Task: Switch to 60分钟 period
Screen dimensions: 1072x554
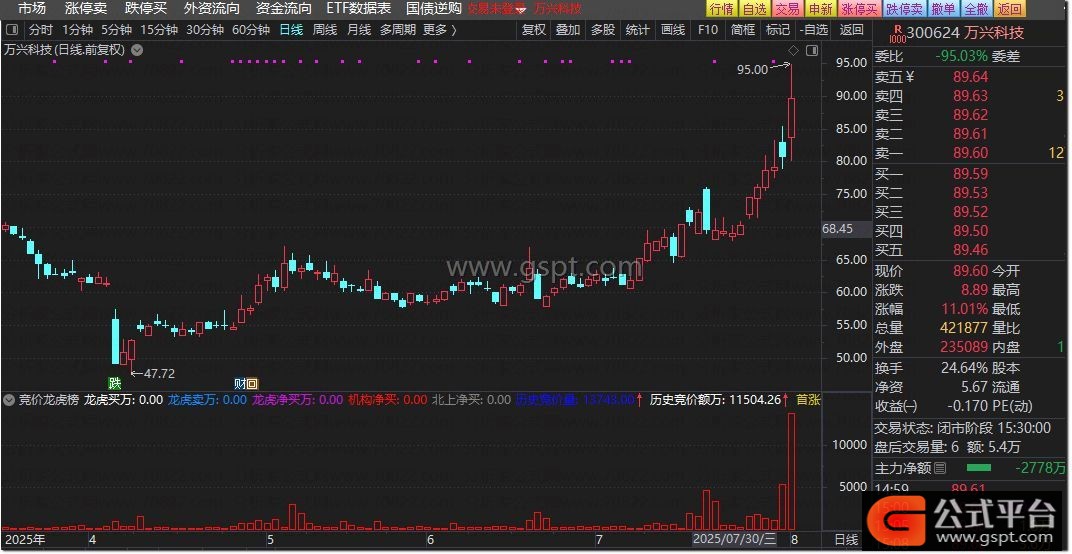Action: click(250, 30)
